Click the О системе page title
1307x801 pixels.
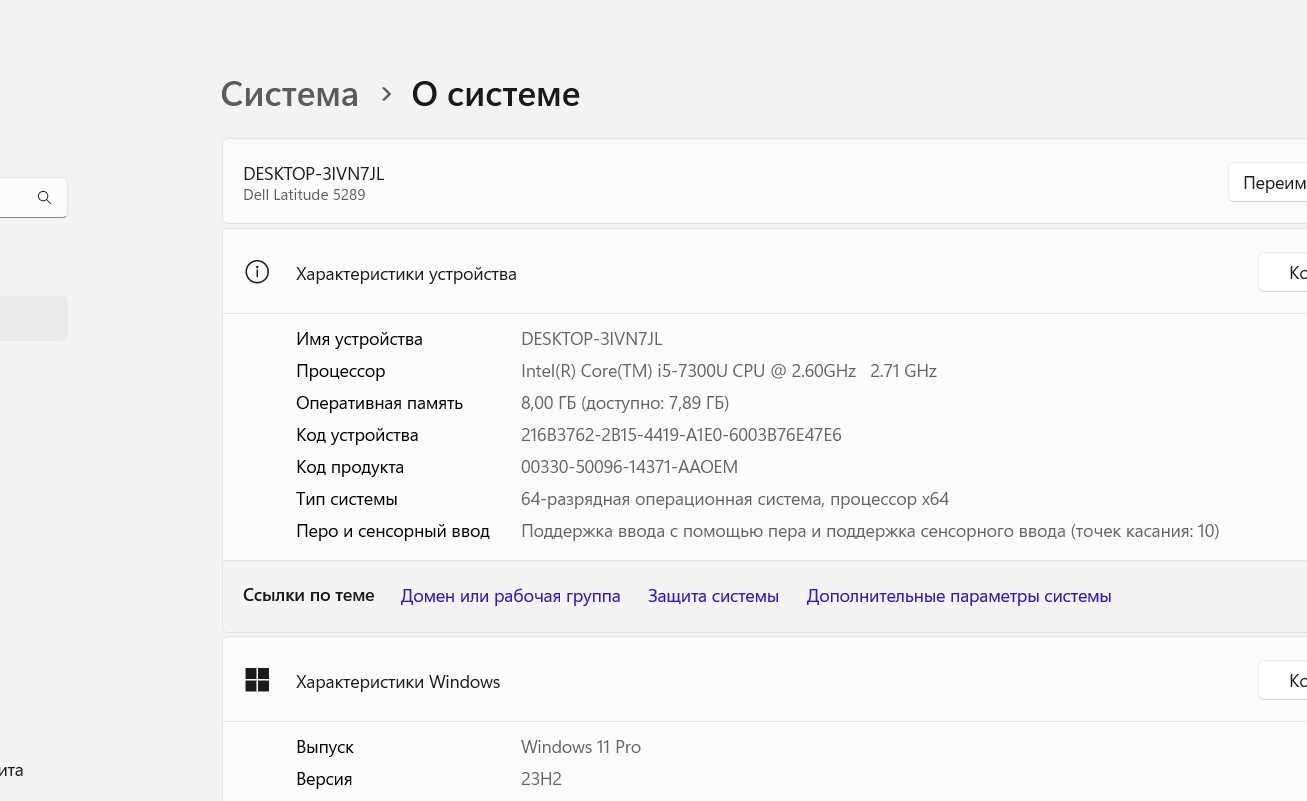496,94
